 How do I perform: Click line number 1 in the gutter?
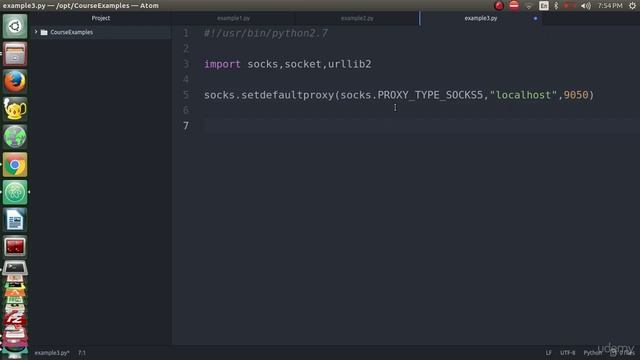(x=186, y=33)
